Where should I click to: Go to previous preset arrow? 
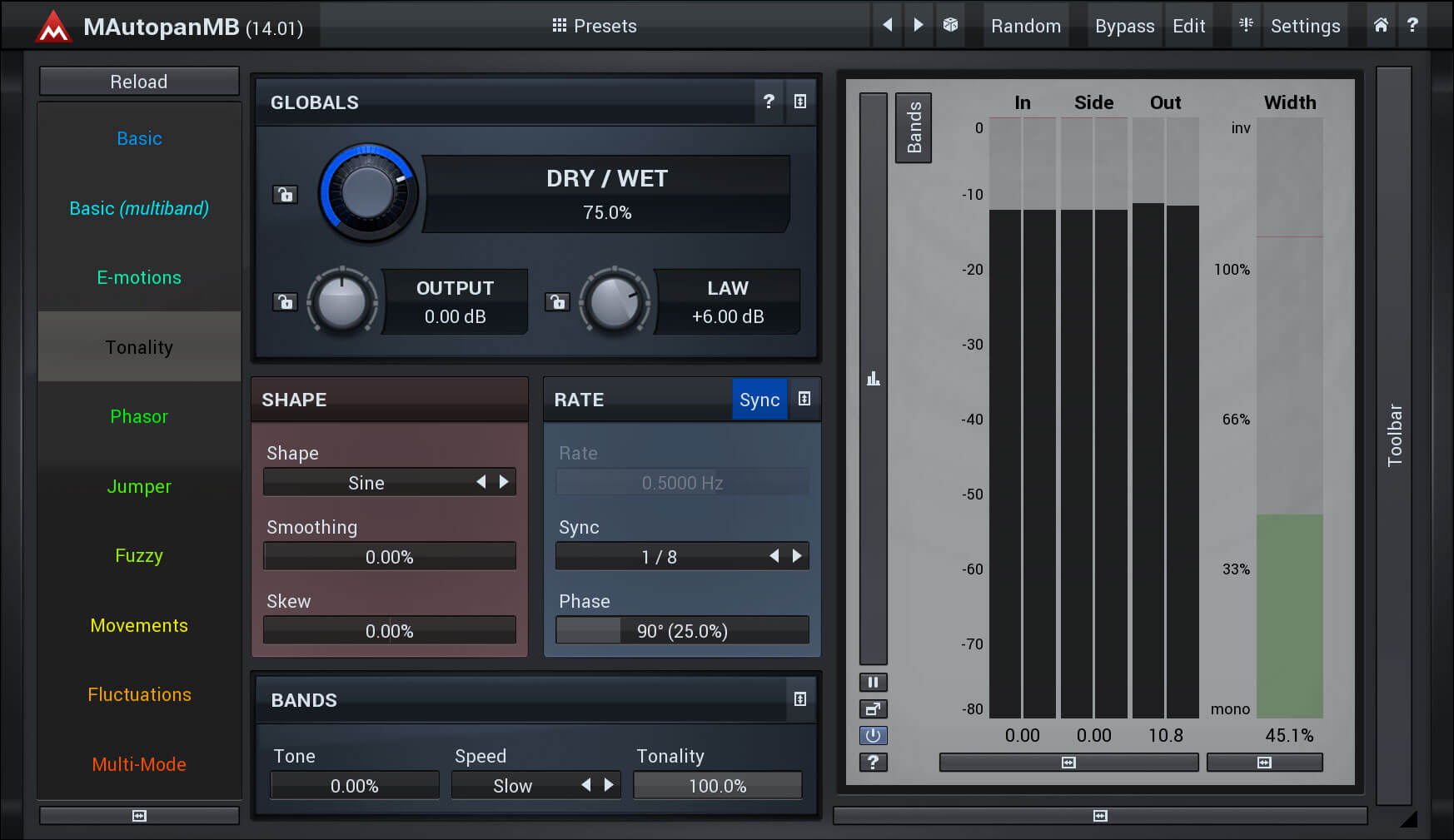pos(888,25)
